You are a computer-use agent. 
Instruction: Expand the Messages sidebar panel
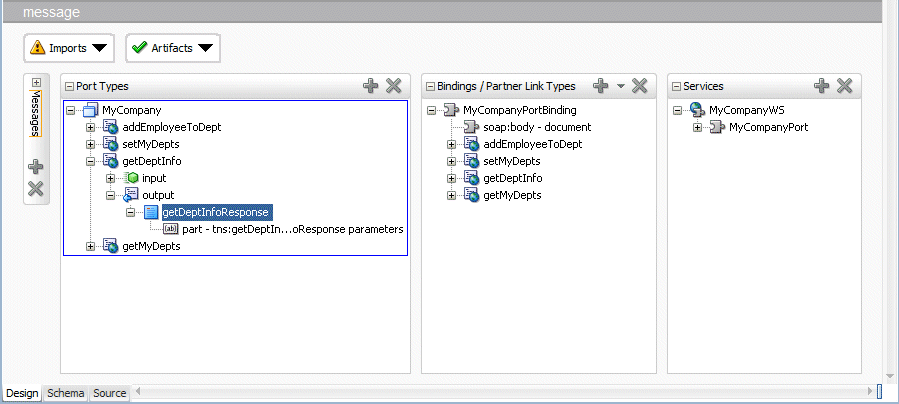point(36,83)
